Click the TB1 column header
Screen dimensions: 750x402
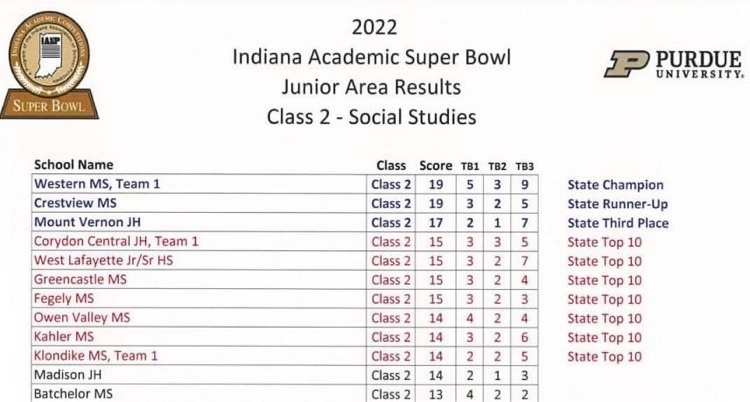tap(470, 165)
